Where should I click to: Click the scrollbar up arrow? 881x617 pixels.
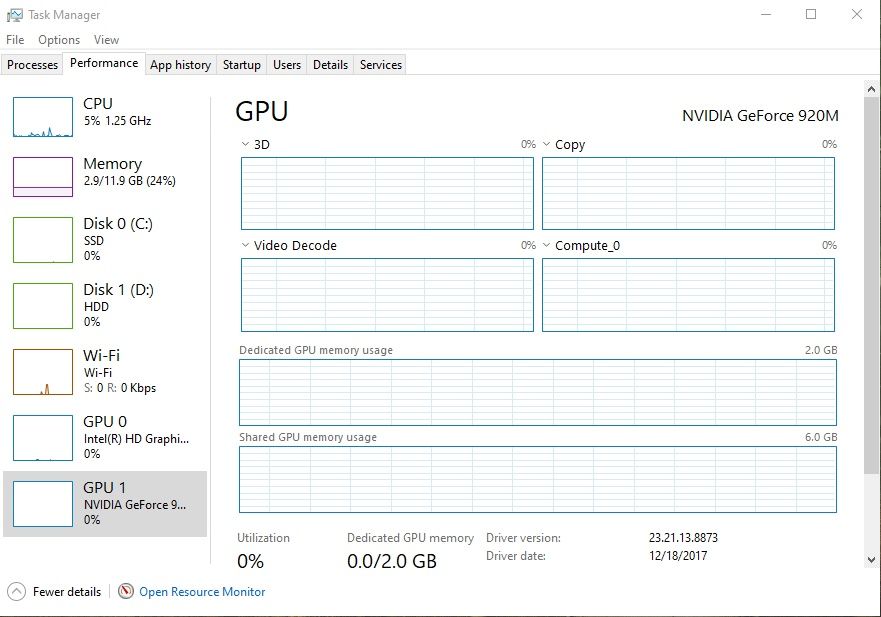(871, 89)
